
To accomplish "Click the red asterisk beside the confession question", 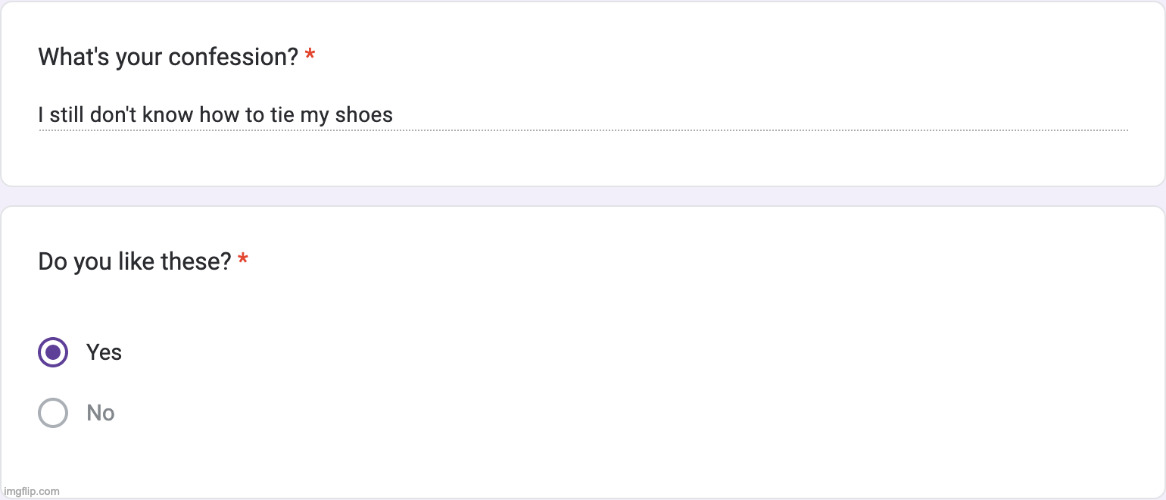I will (x=310, y=57).
